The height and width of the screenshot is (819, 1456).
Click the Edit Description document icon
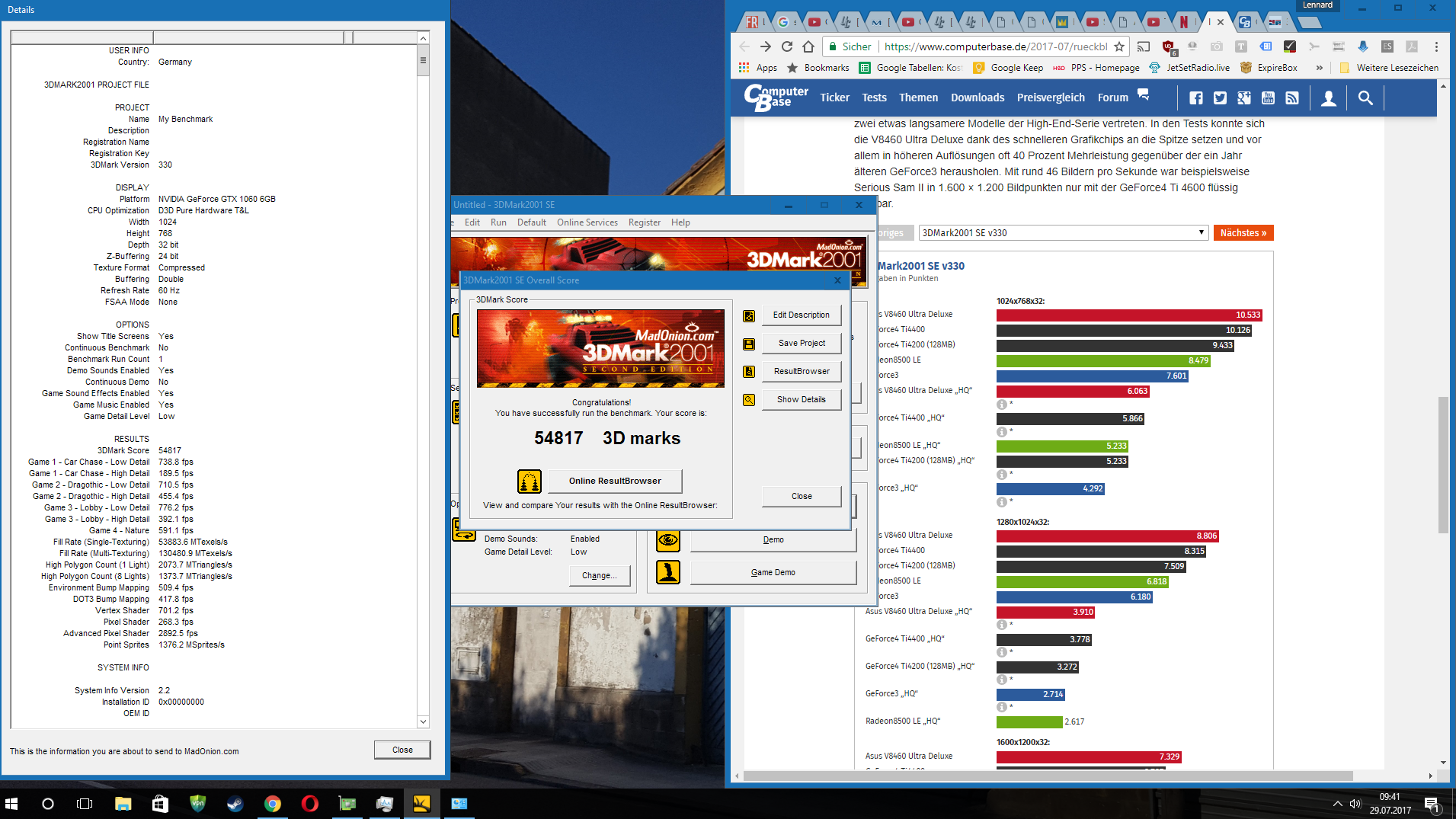point(749,315)
